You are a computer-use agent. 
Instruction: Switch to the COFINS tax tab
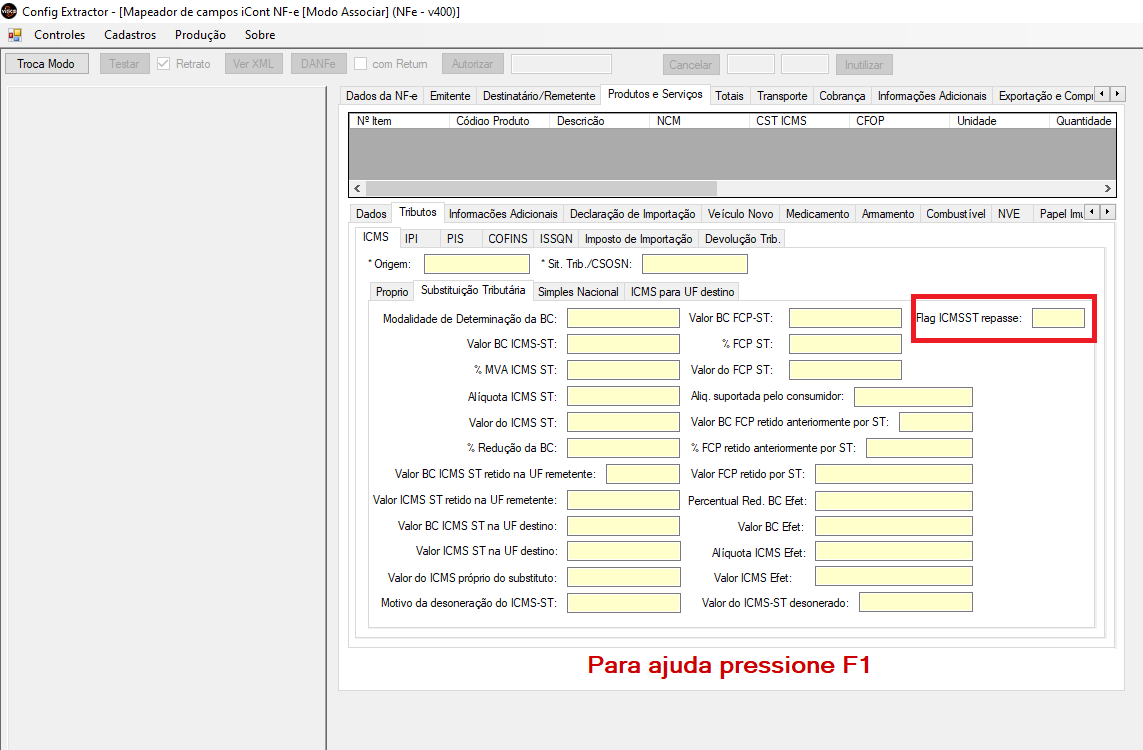tap(507, 239)
